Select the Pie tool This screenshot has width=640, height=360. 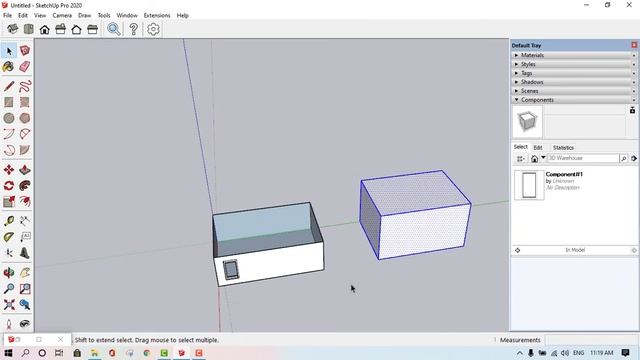coord(25,150)
